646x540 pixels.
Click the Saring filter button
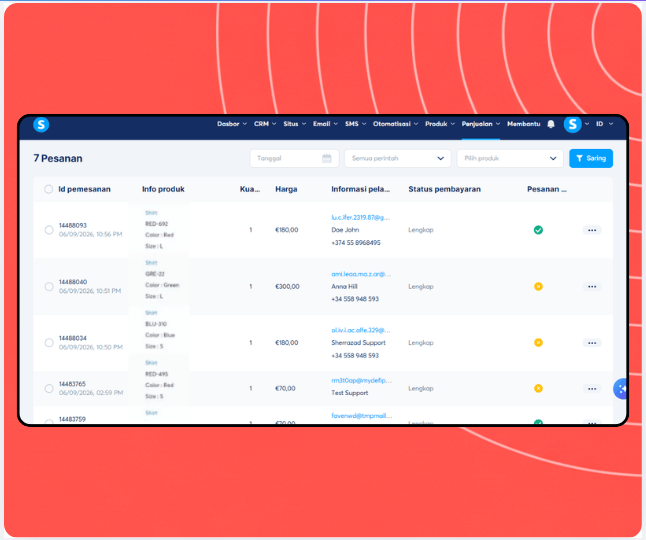coord(591,158)
